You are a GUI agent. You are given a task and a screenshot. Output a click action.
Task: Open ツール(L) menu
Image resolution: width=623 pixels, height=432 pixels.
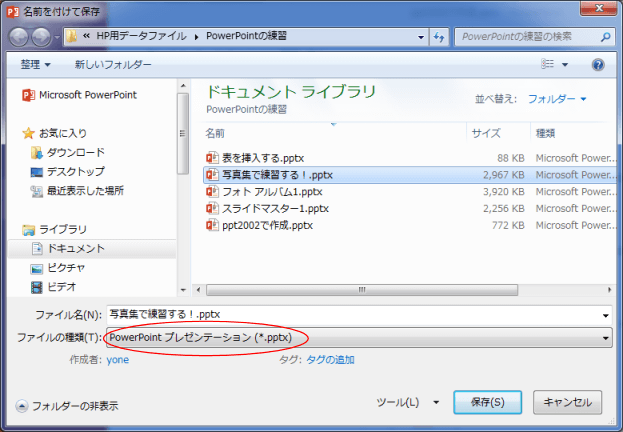(407, 402)
